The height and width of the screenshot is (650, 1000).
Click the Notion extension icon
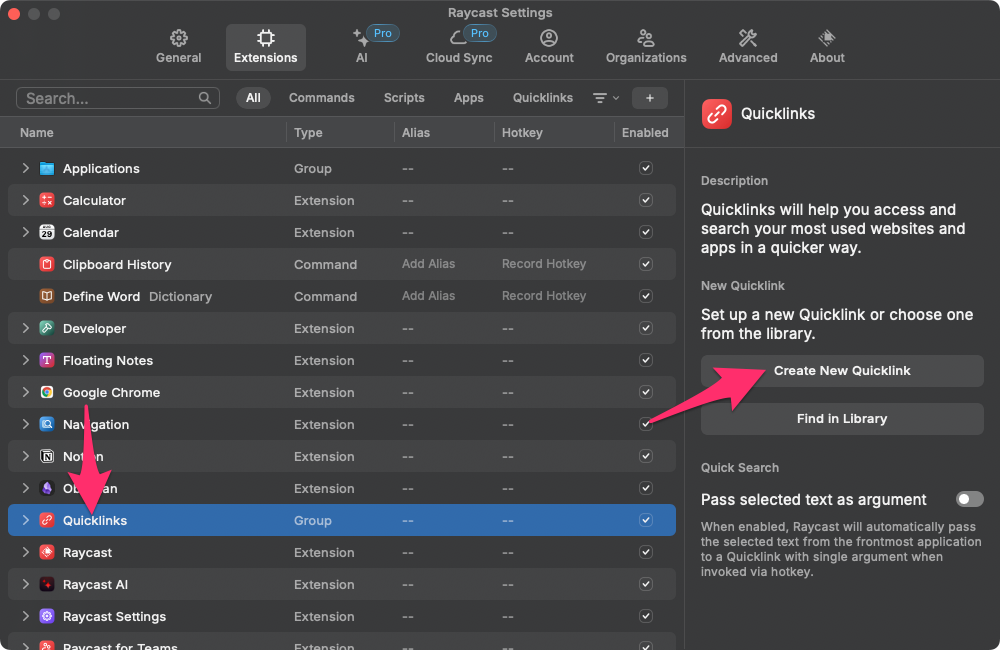[x=47, y=456]
